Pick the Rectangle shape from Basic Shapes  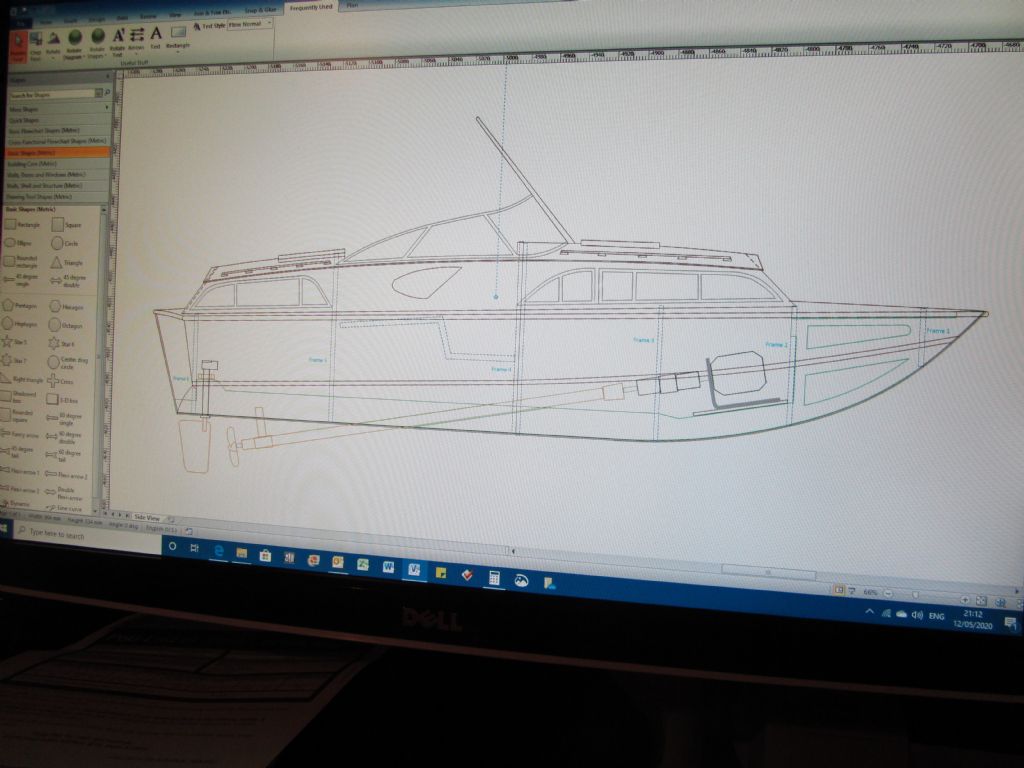click(22, 224)
